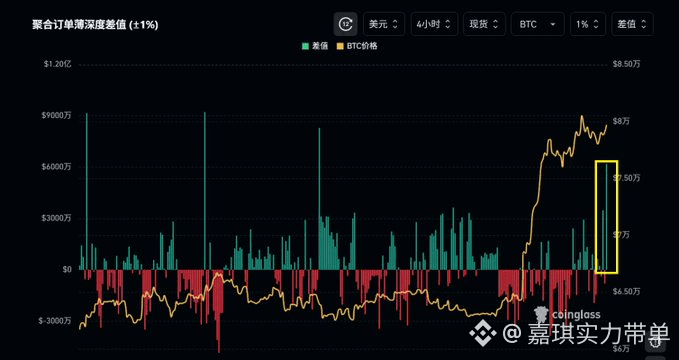The height and width of the screenshot is (360, 679).
Task: Click the $8万 right price axis label
Action: click(621, 121)
